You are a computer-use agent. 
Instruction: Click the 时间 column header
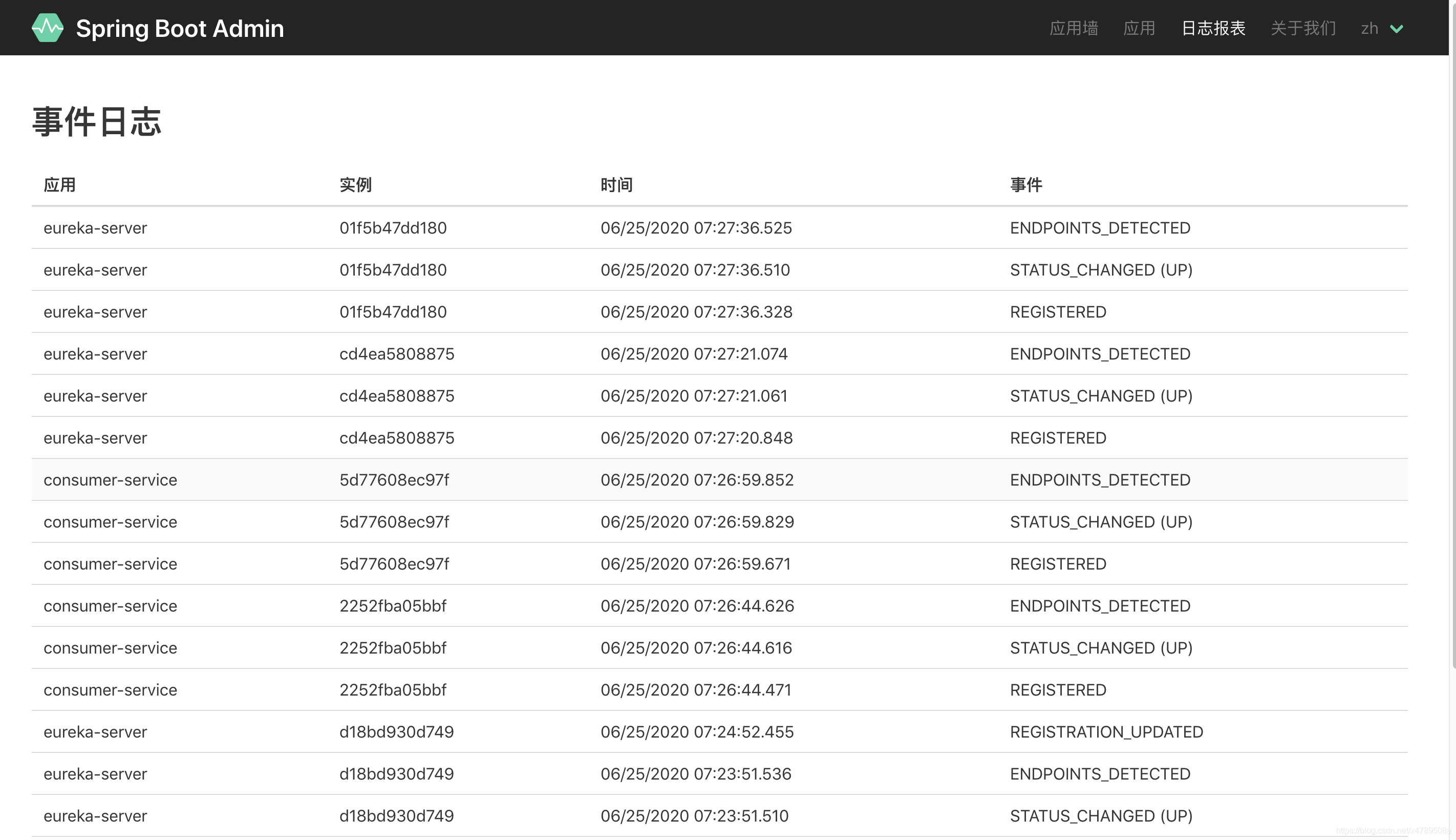(616, 184)
